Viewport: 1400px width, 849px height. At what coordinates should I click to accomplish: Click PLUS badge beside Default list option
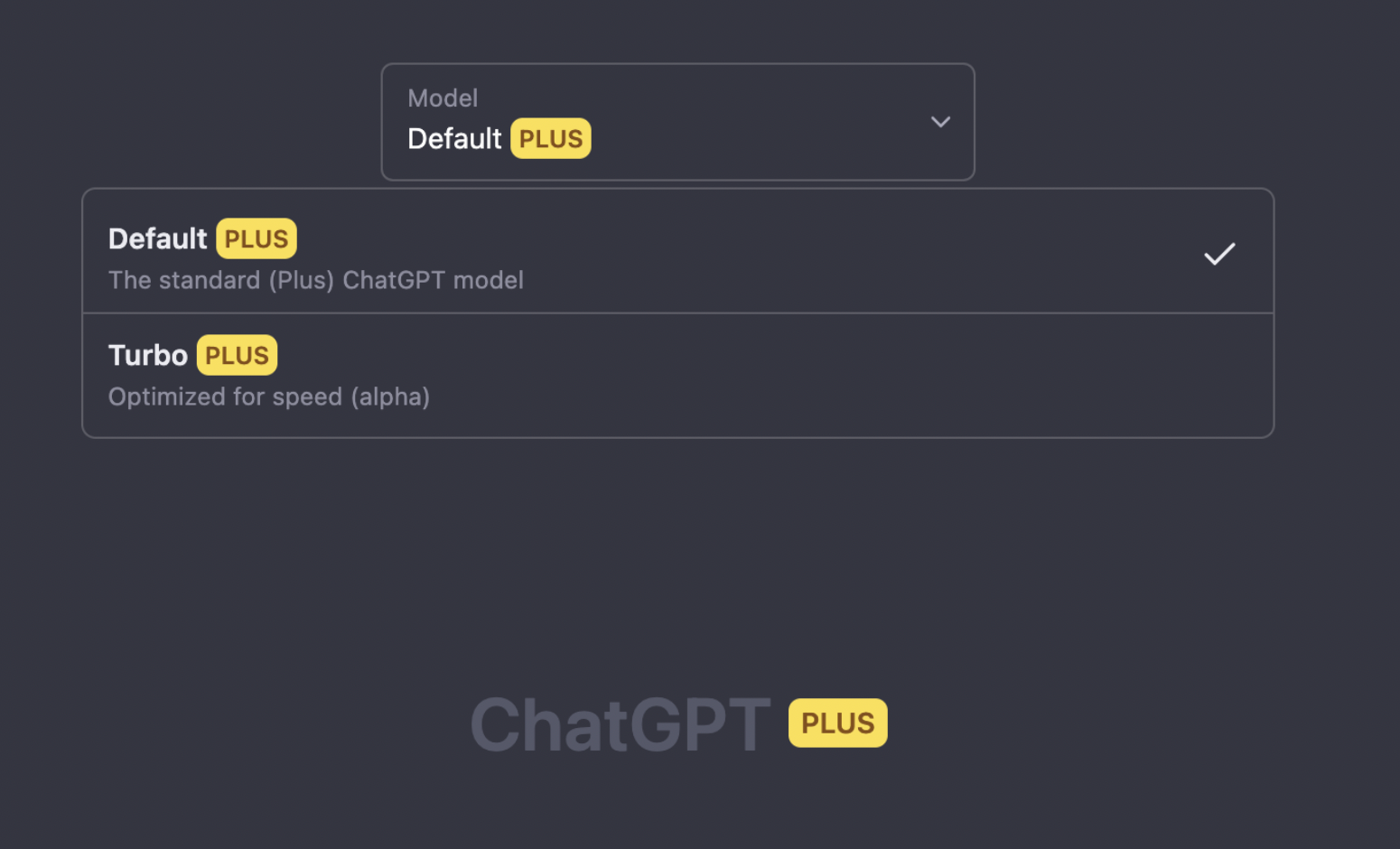coord(257,239)
